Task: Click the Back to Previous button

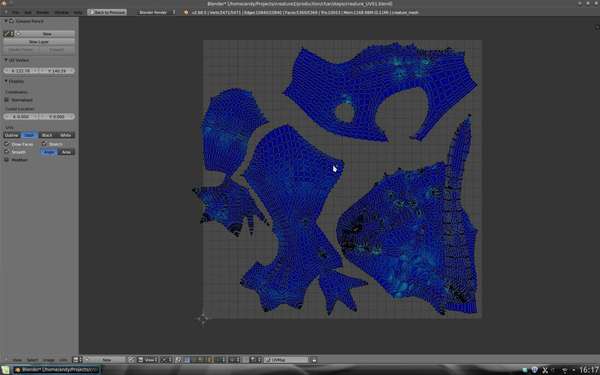Action: 107,12
